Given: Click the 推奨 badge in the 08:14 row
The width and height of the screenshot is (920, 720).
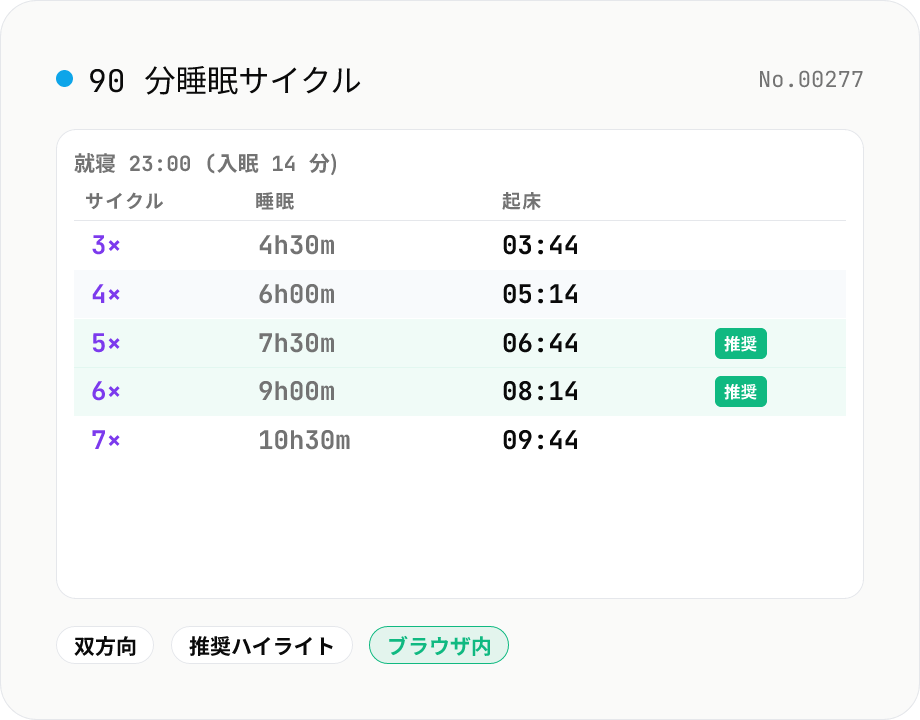Looking at the screenshot, I should (740, 391).
